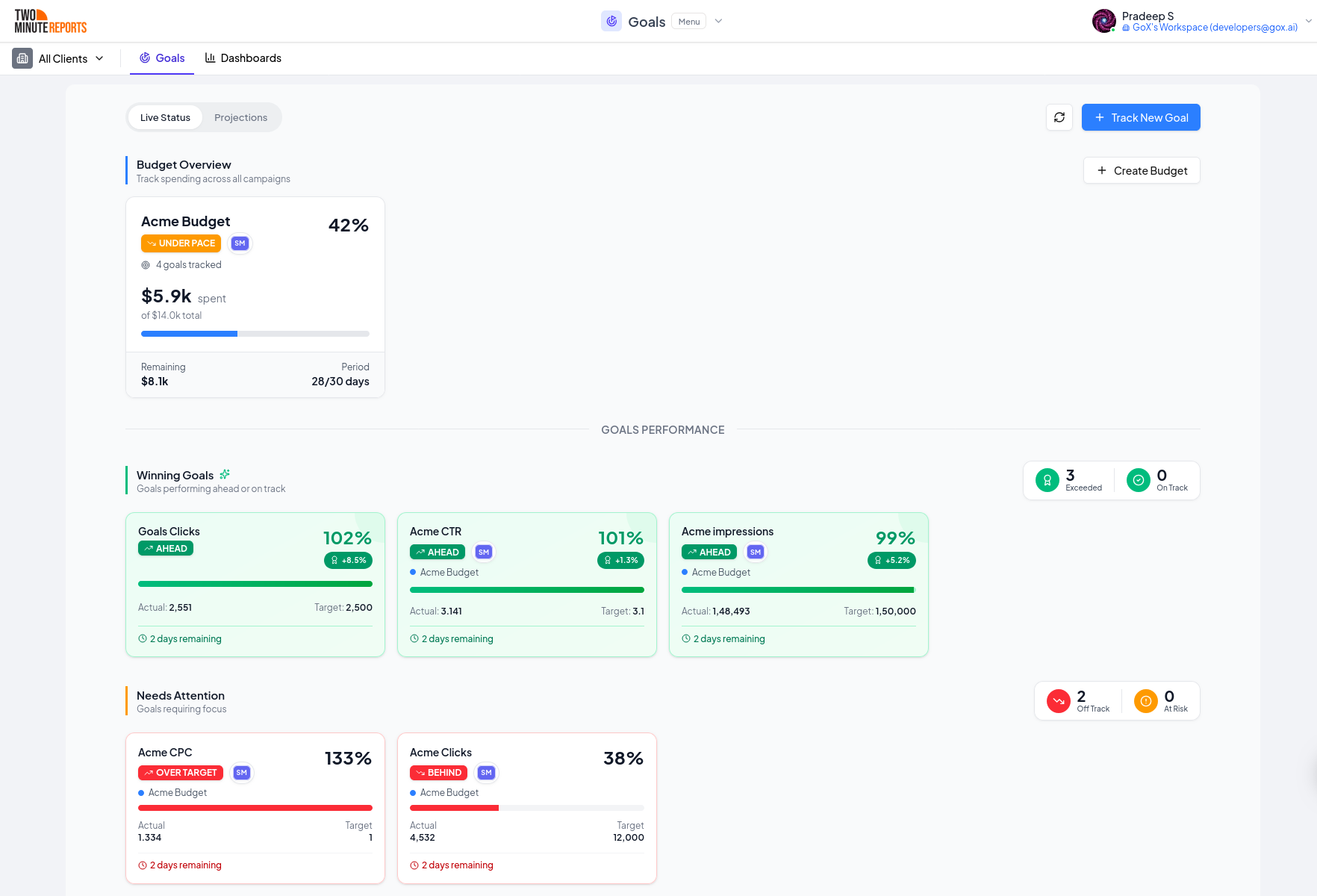
Task: Toggle the AHEAD status pill on Acme CTR
Action: [438, 552]
